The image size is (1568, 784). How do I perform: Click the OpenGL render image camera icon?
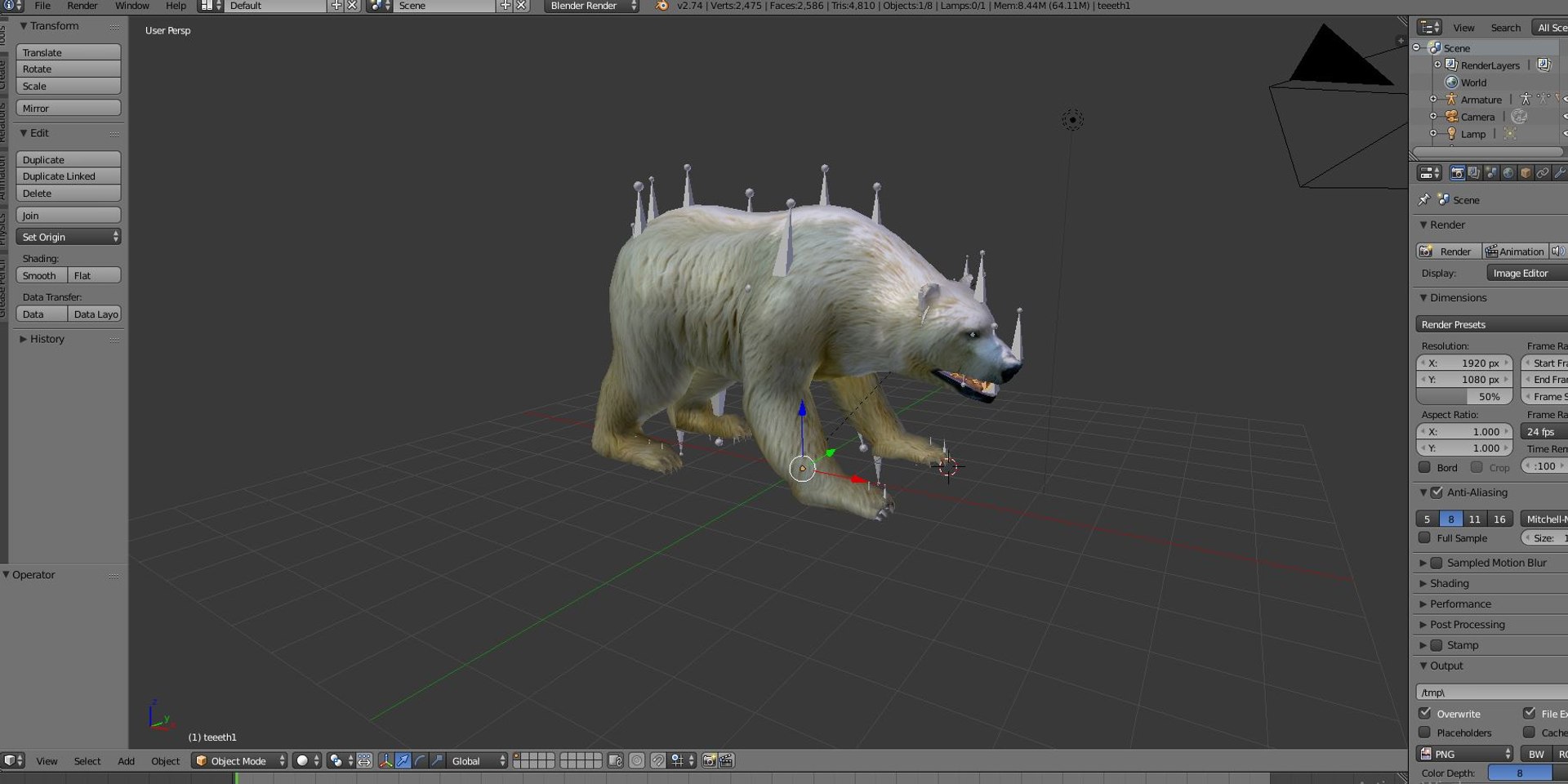click(709, 761)
